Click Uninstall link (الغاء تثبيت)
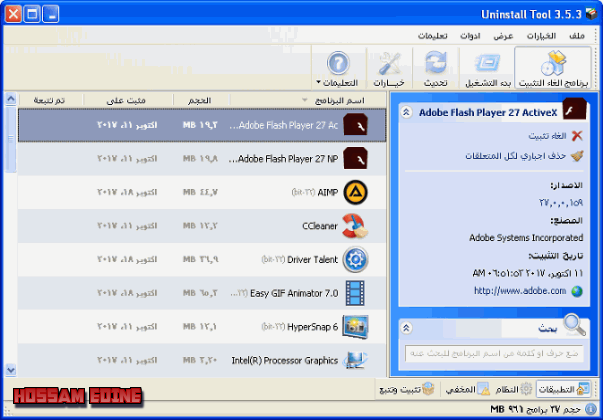The height and width of the screenshot is (420, 603). point(548,136)
